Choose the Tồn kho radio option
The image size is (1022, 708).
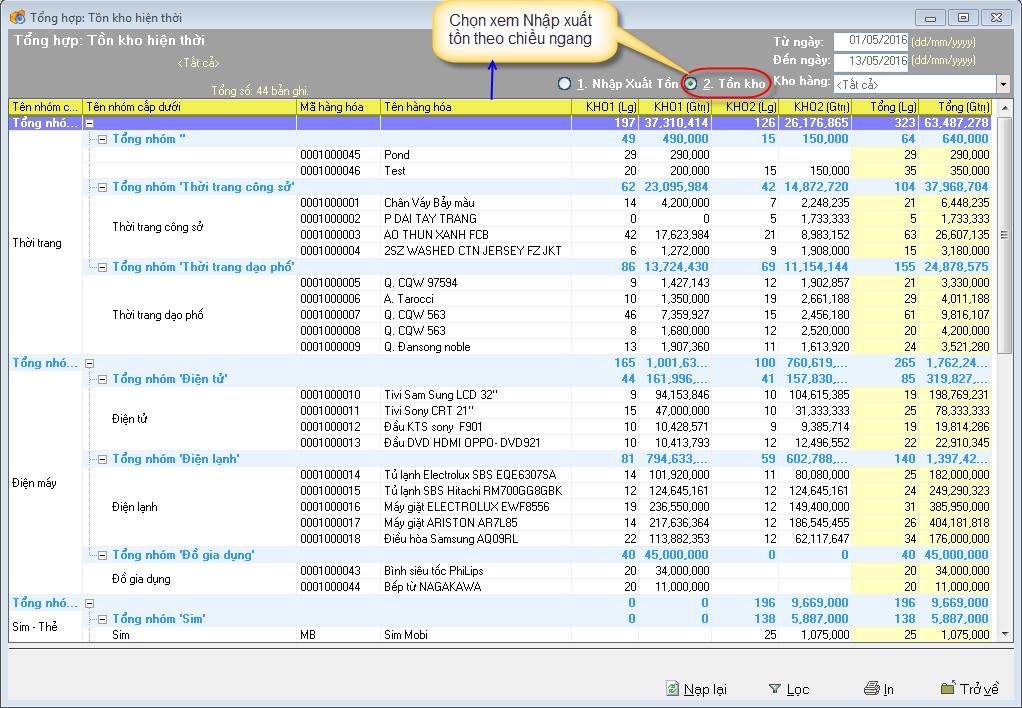click(691, 84)
